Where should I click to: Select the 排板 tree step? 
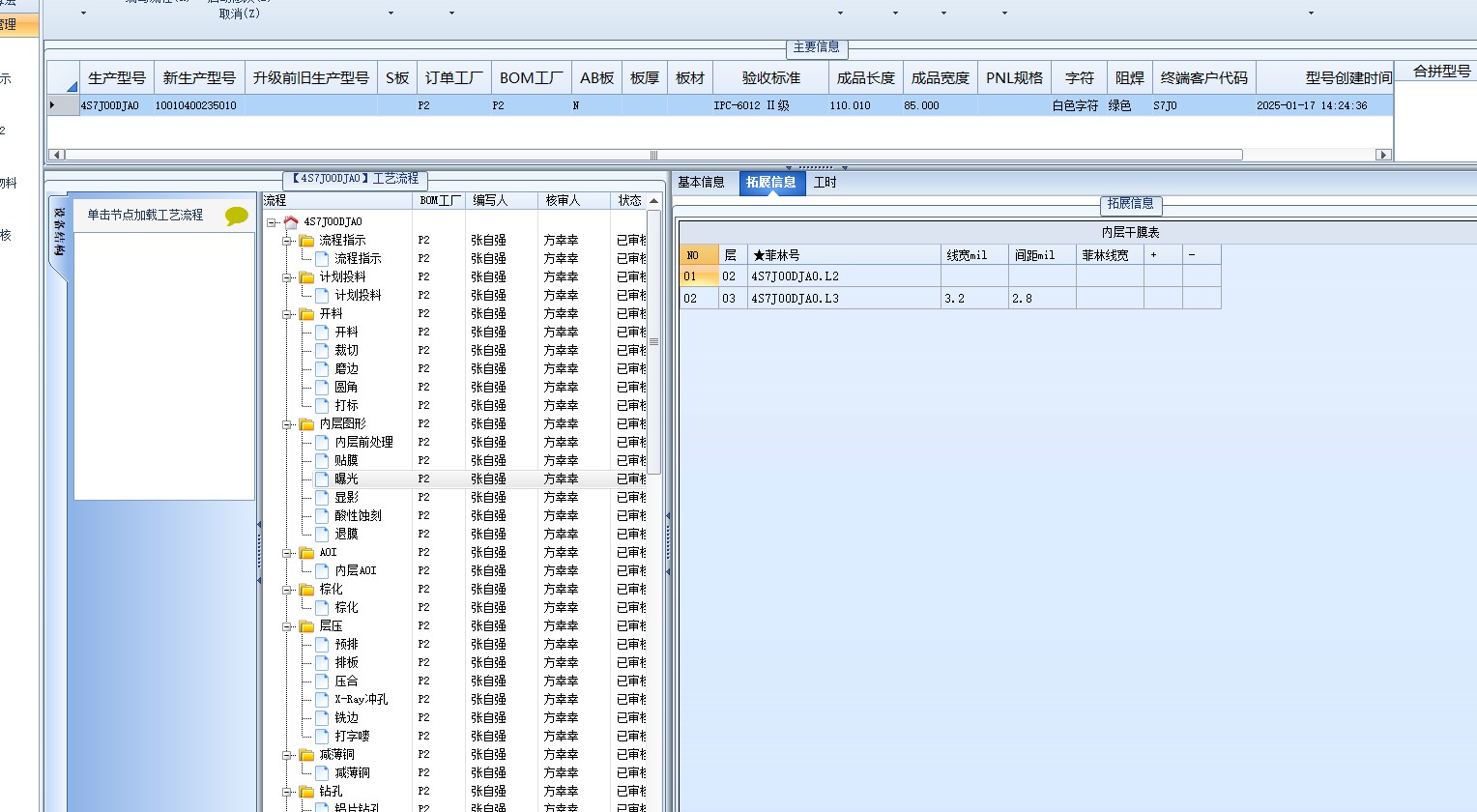(346, 663)
